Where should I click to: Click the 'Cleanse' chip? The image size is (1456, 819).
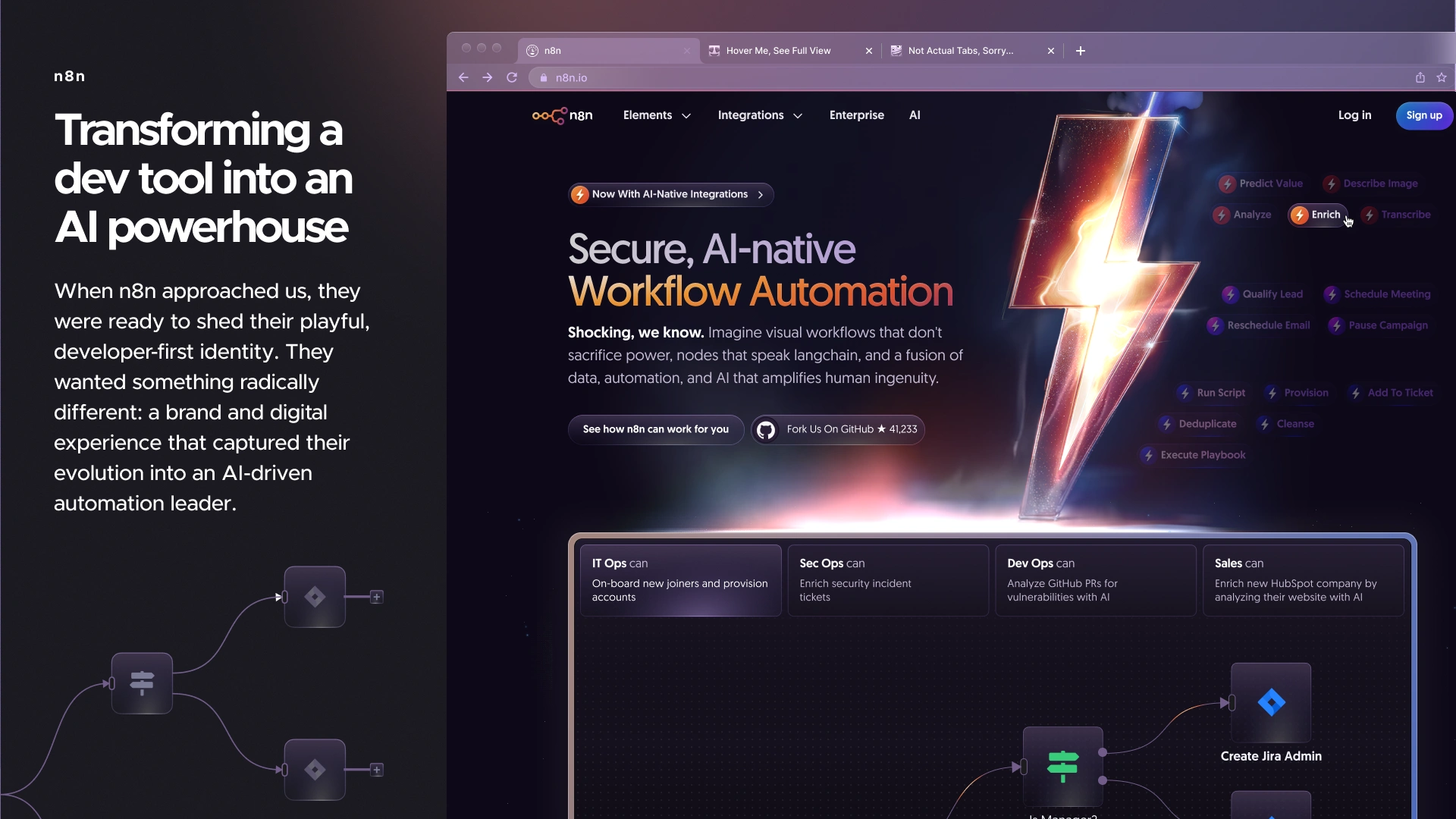[1286, 424]
